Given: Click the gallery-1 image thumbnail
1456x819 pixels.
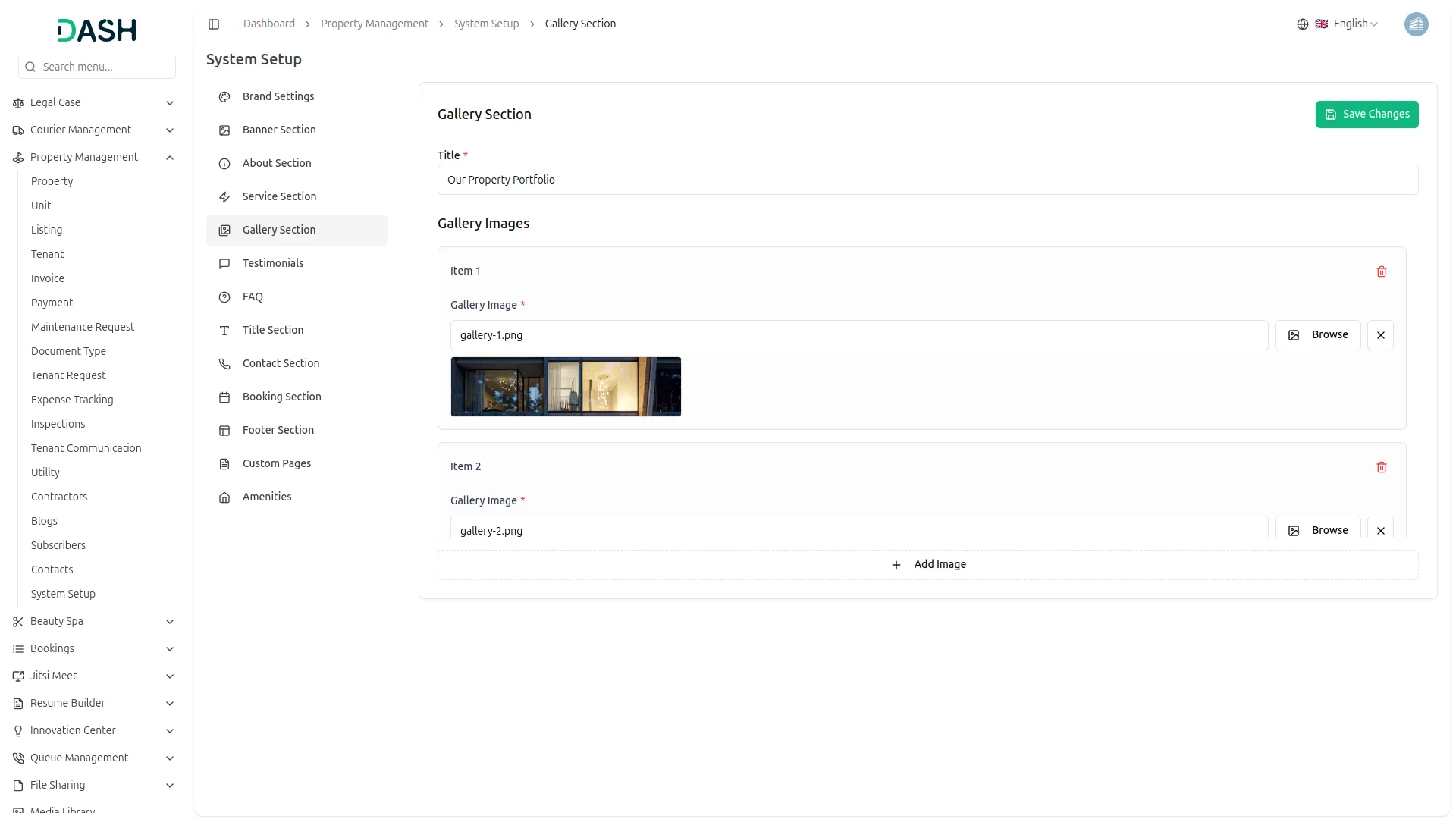Looking at the screenshot, I should pyautogui.click(x=566, y=387).
